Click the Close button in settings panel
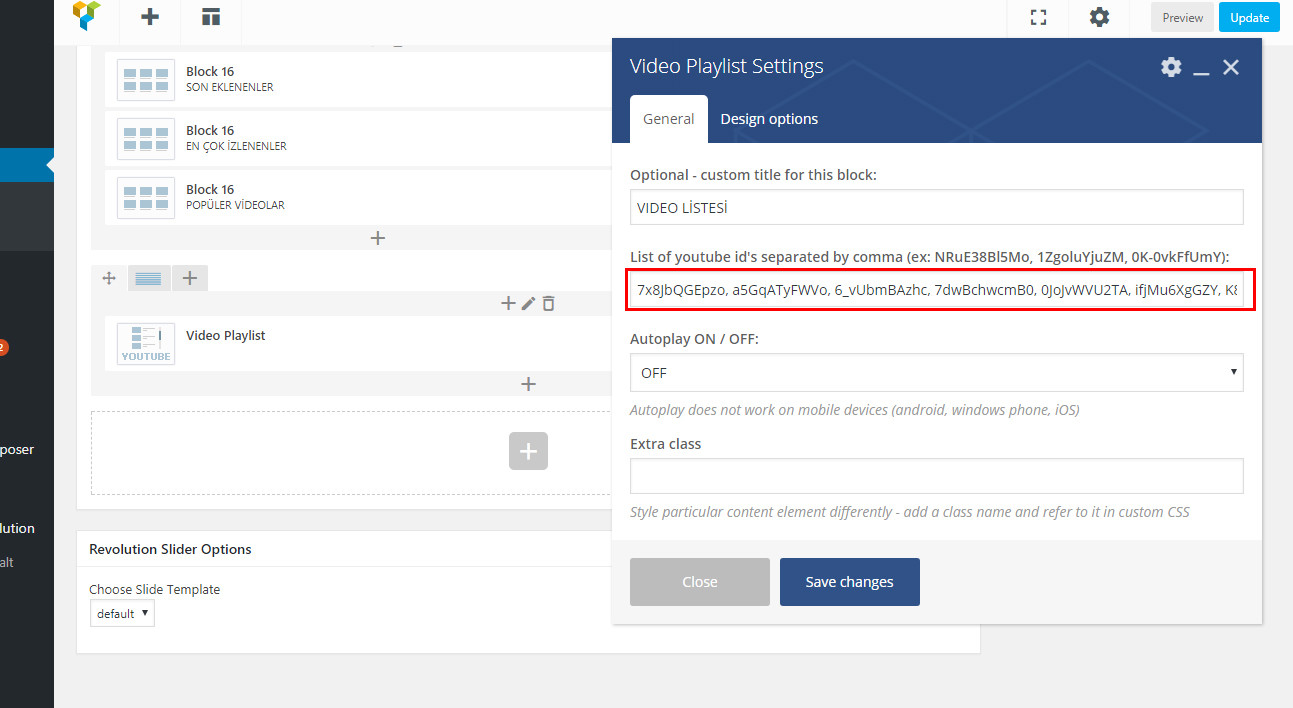 click(x=700, y=582)
